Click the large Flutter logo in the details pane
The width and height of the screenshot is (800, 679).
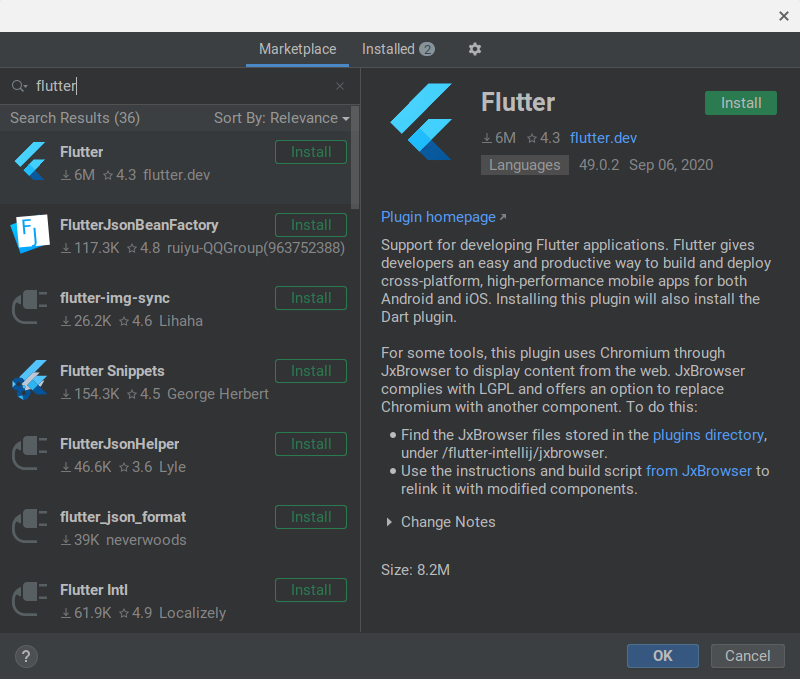tap(421, 121)
